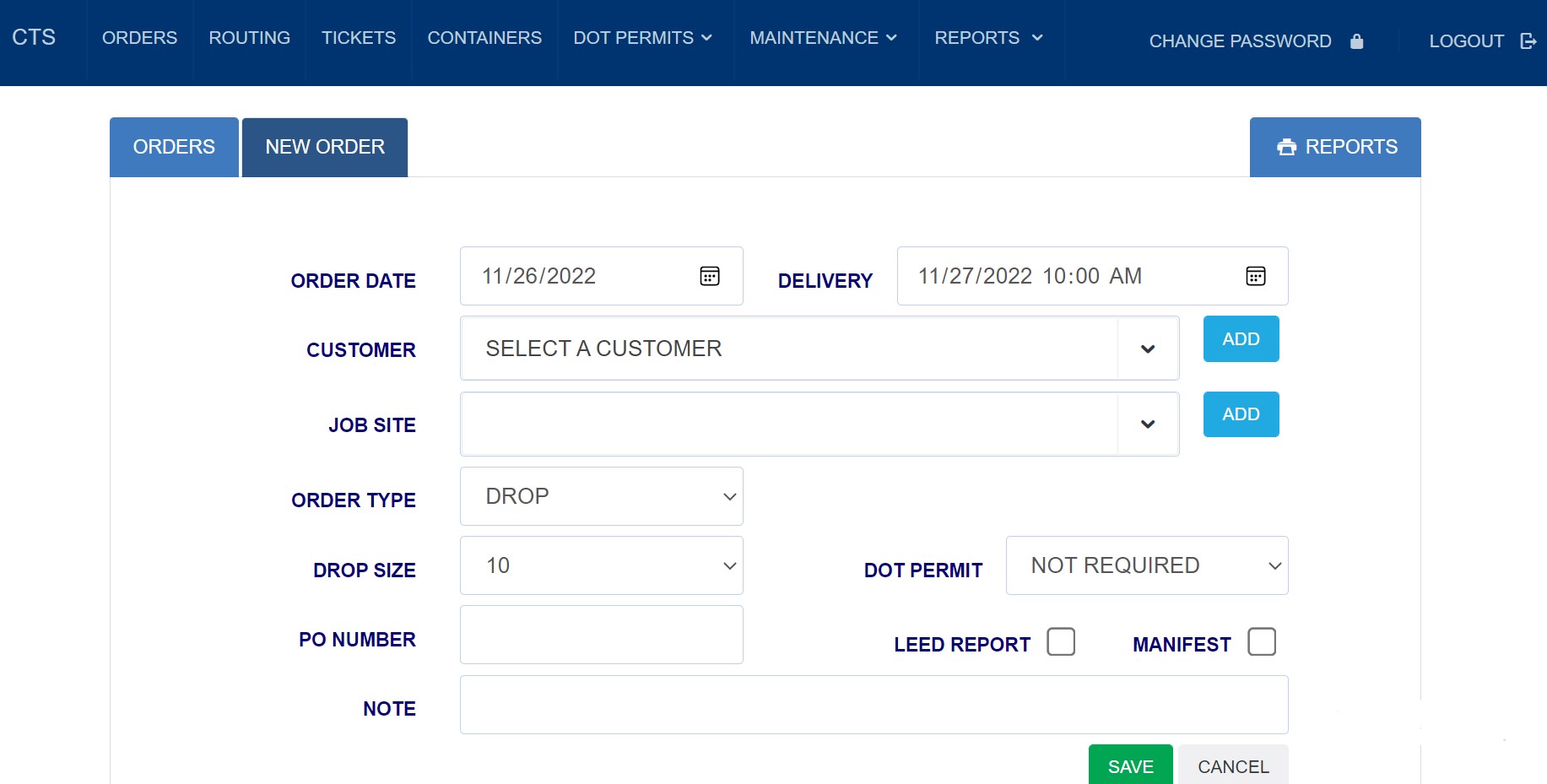The image size is (1547, 784).
Task: Open the Delivery date calendar picker icon
Action: click(1255, 276)
